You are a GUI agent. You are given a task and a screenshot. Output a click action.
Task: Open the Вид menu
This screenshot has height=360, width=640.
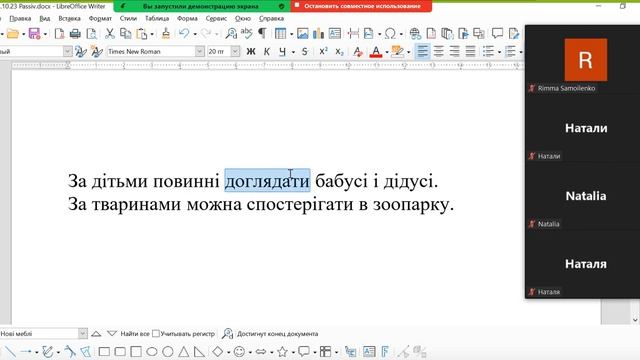tap(44, 18)
